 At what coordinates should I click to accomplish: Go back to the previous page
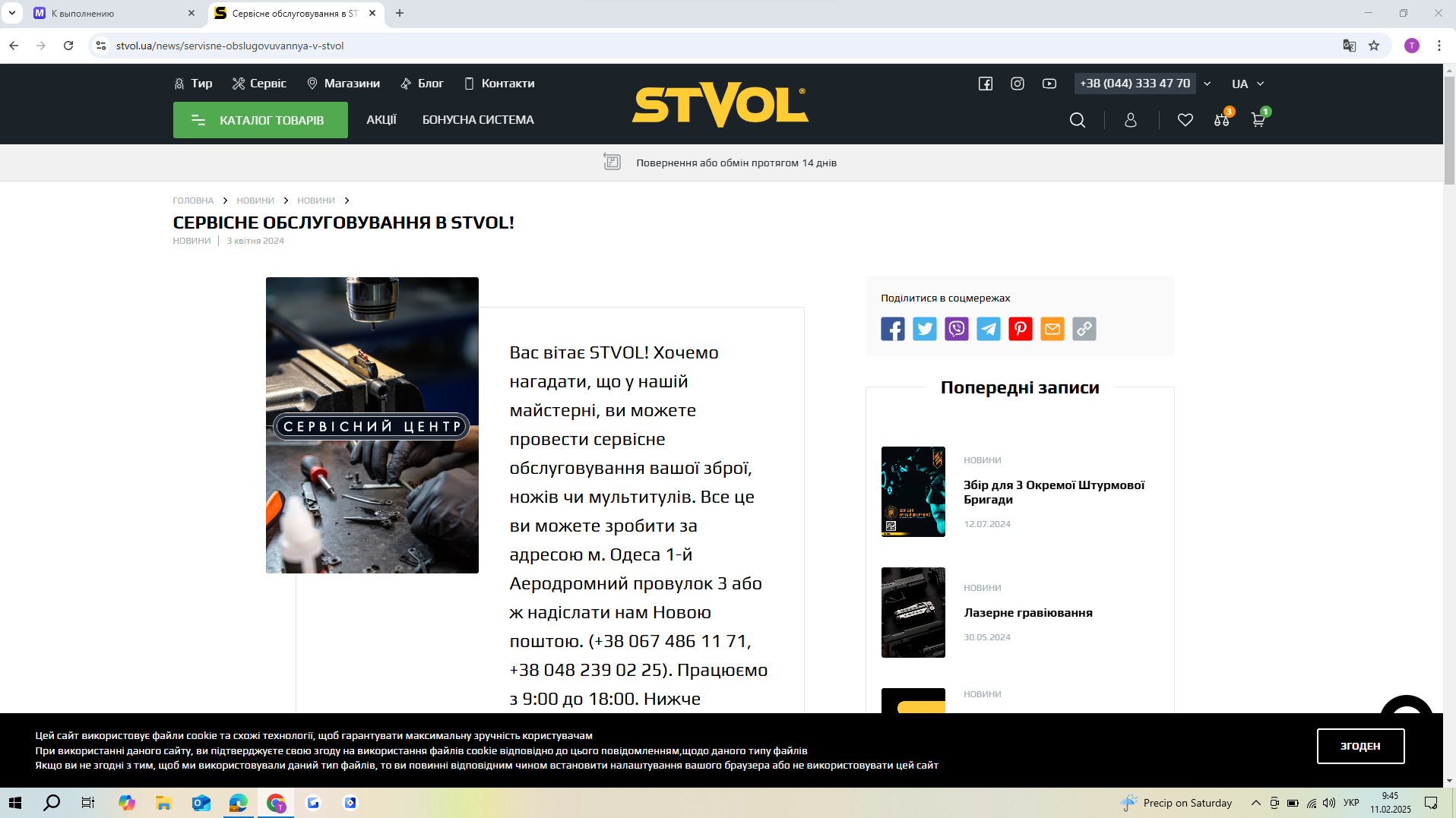click(14, 46)
